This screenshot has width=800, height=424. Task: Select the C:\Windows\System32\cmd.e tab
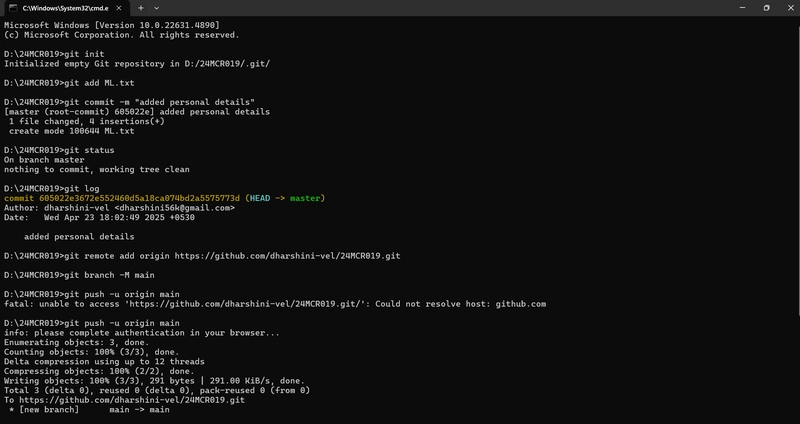click(x=65, y=8)
